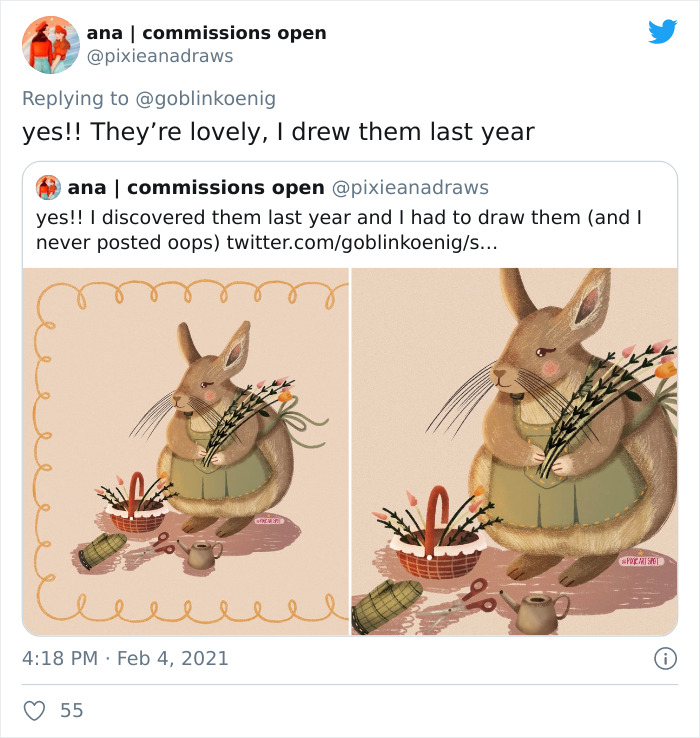Open the left bunny image with the orange border
This screenshot has width=700, height=738.
click(x=186, y=451)
